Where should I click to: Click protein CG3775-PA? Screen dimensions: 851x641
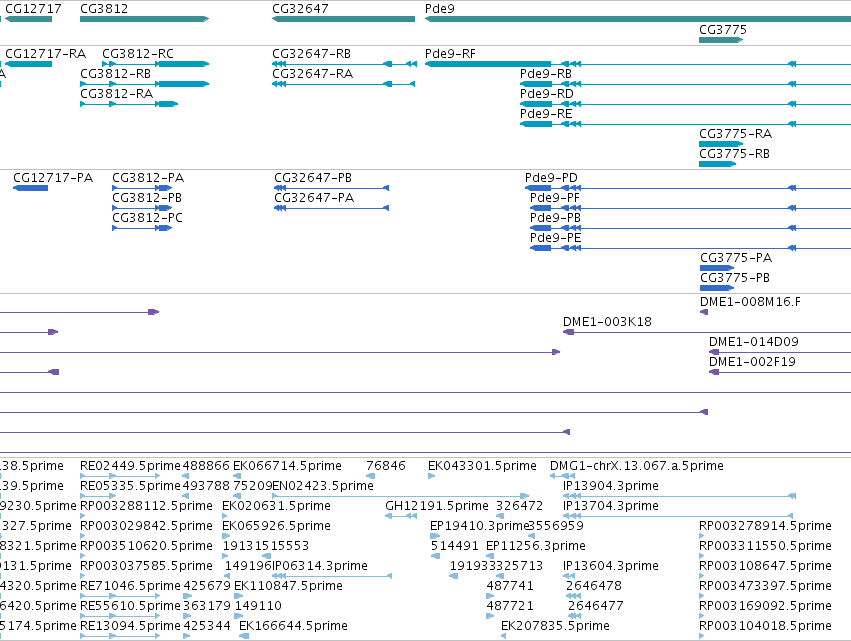click(717, 268)
